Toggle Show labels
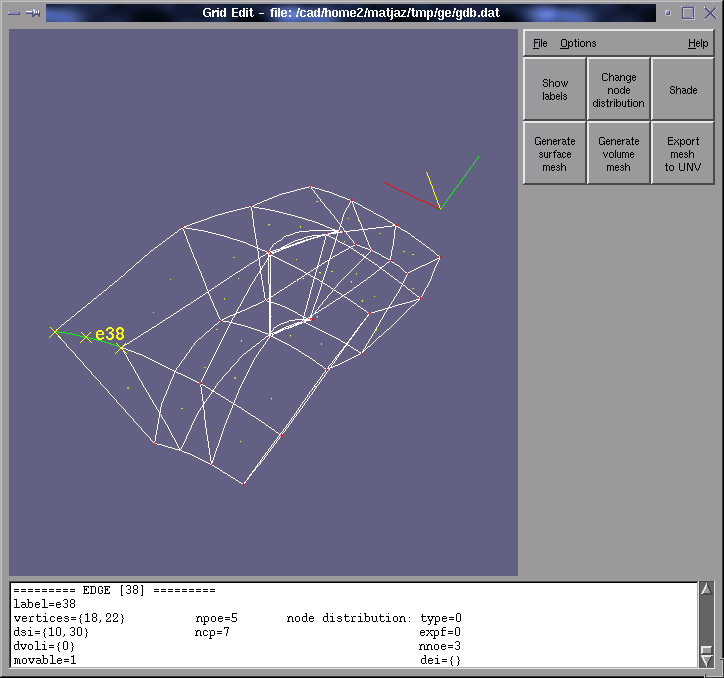 point(555,90)
